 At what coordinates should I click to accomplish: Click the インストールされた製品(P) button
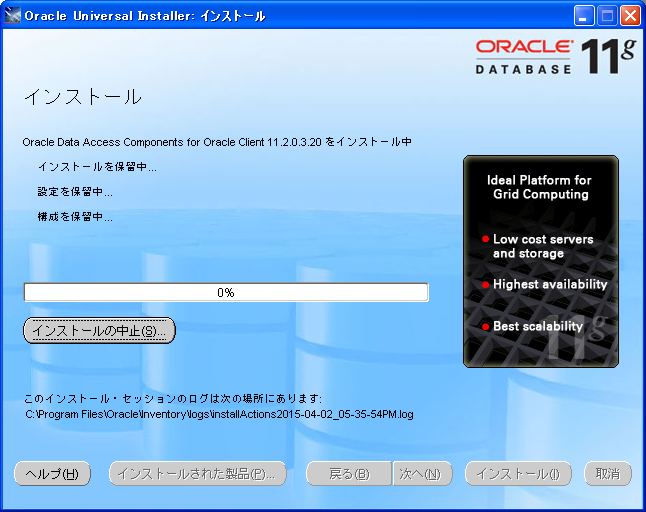pyautogui.click(x=197, y=474)
